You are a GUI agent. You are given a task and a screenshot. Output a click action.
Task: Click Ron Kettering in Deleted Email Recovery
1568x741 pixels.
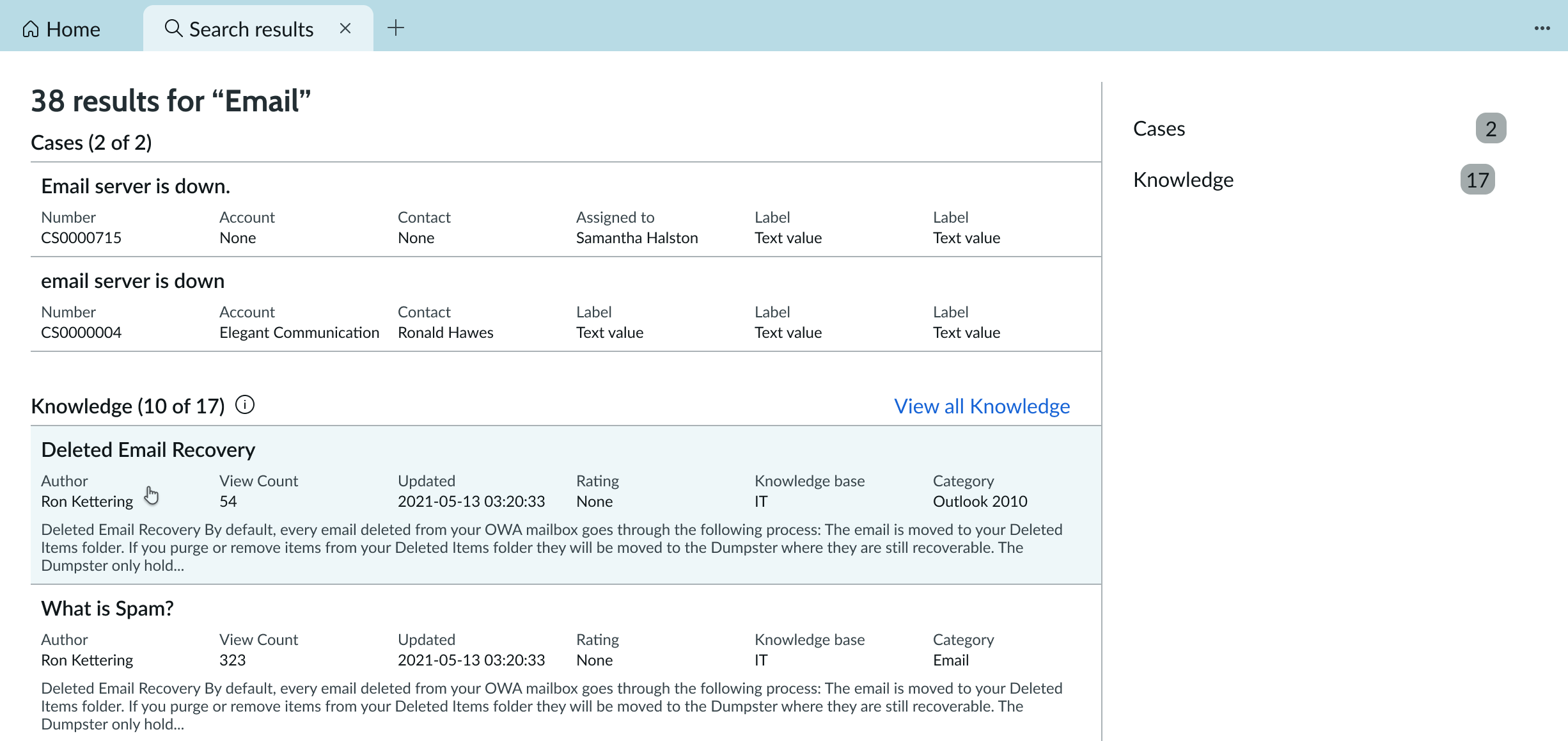tap(87, 501)
